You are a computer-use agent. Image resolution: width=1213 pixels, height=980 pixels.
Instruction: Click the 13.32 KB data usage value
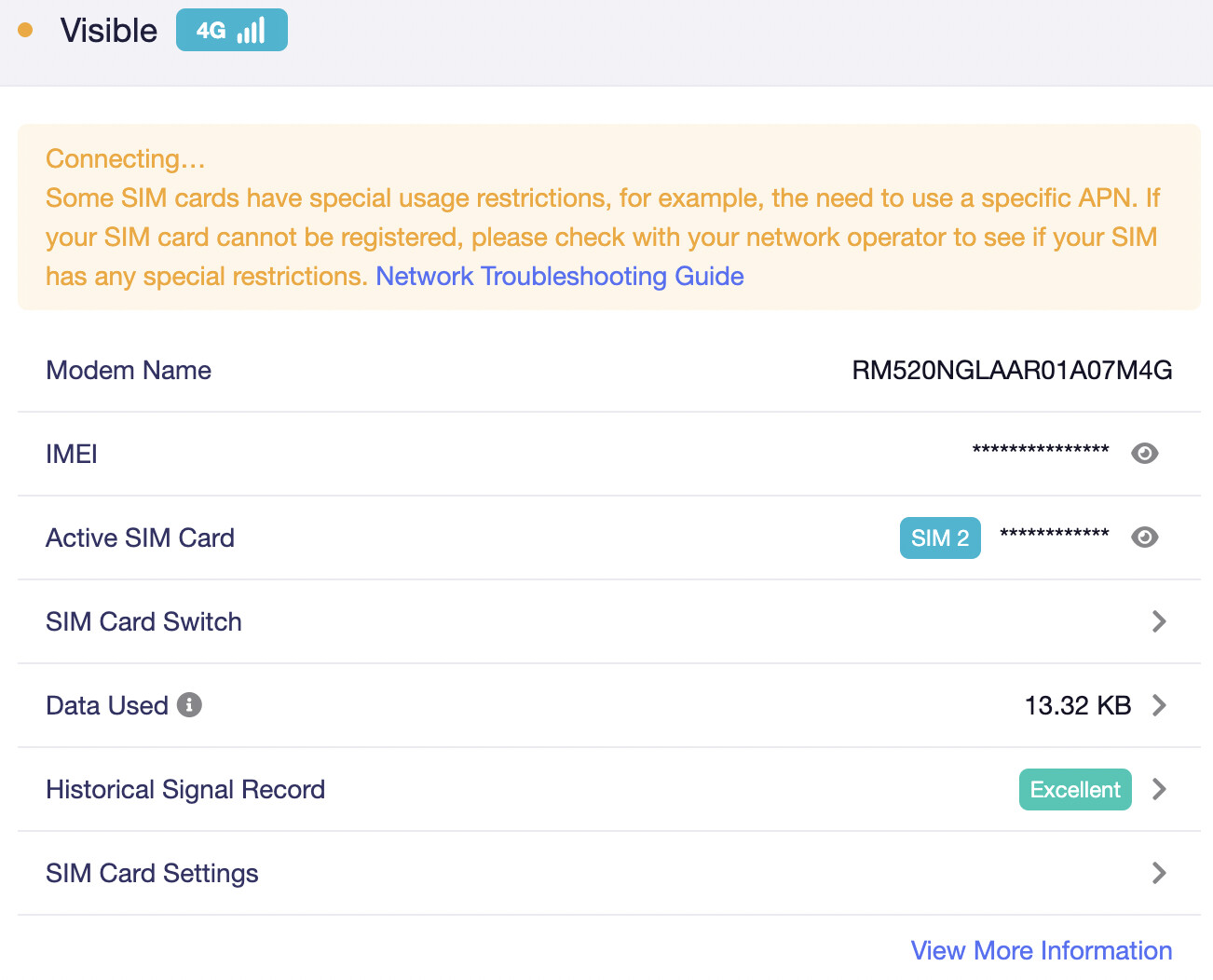pyautogui.click(x=1077, y=705)
